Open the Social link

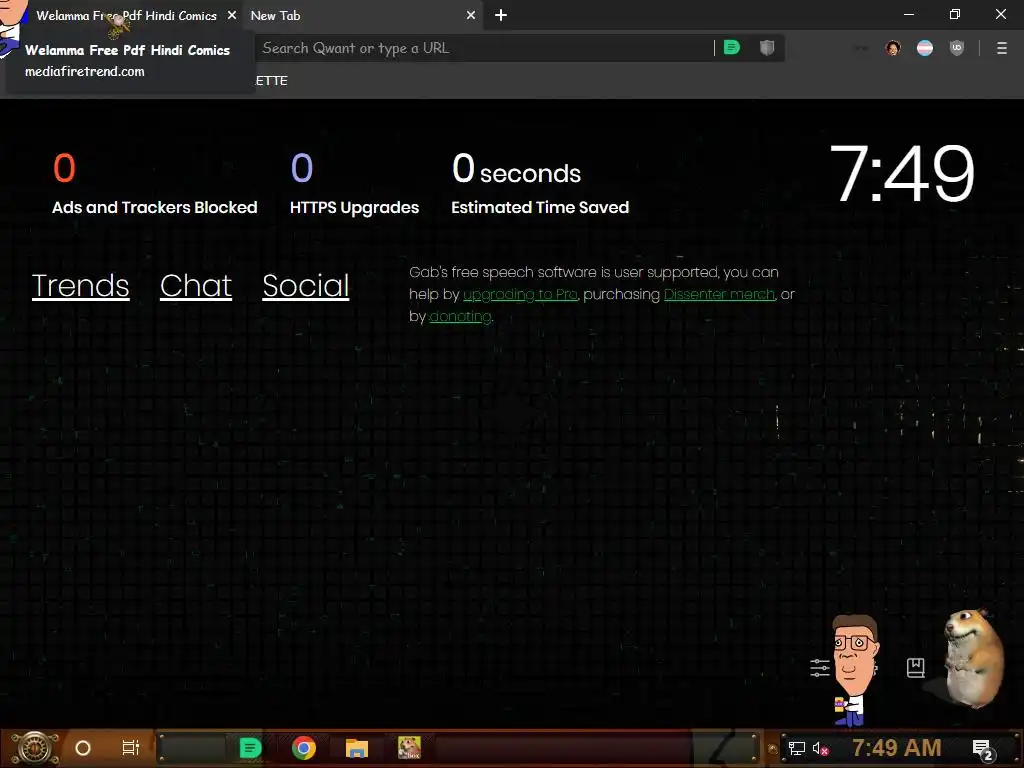point(306,286)
